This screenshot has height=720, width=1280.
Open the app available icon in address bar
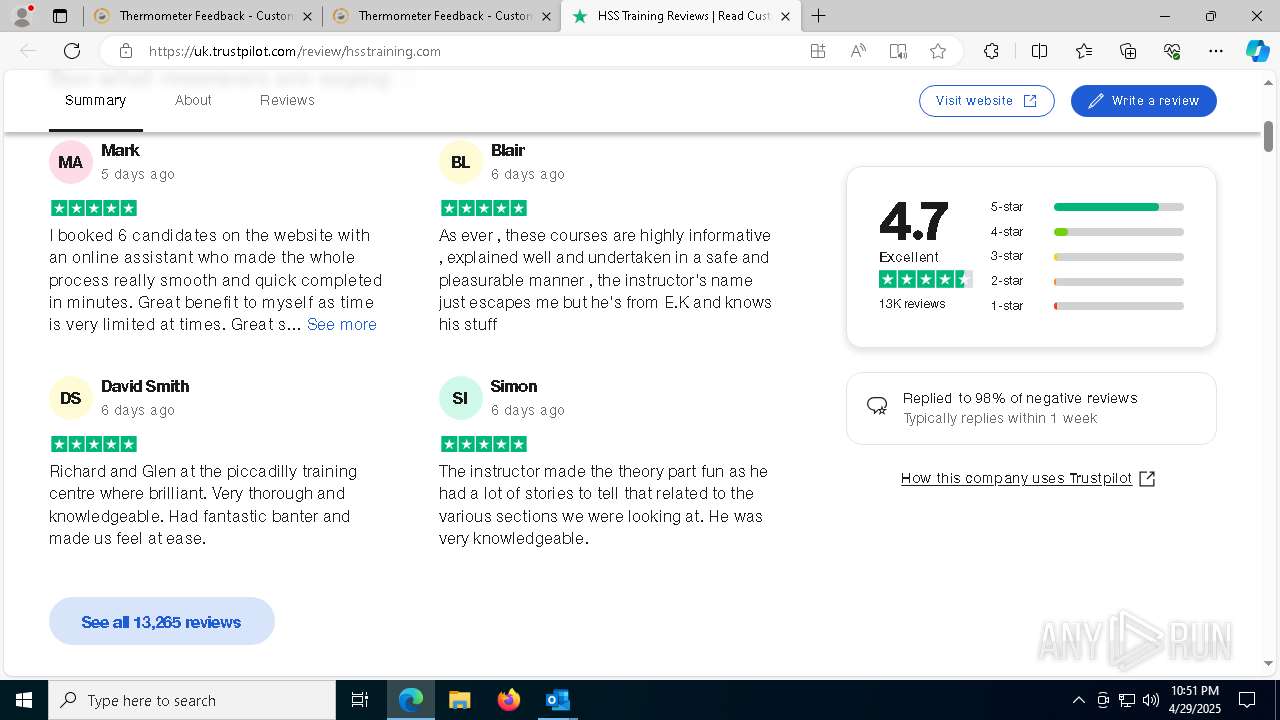(x=818, y=51)
